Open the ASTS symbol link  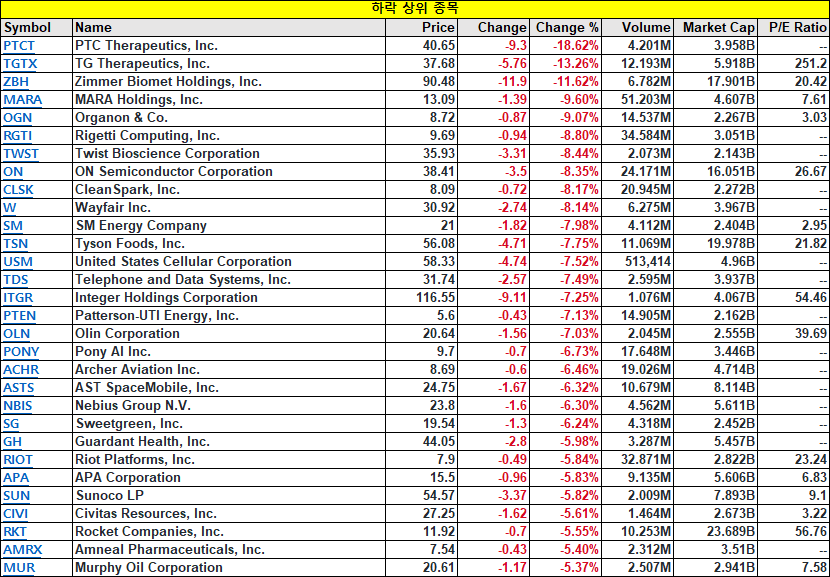point(19,387)
